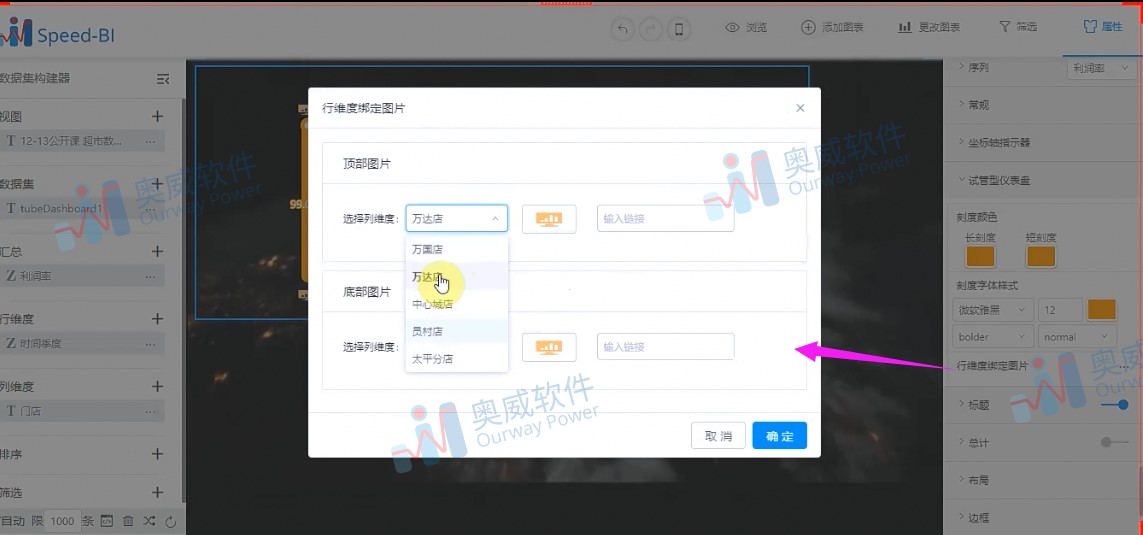Close the 行维度绑定图片 dialog
This screenshot has height=535, width=1143.
[x=800, y=108]
